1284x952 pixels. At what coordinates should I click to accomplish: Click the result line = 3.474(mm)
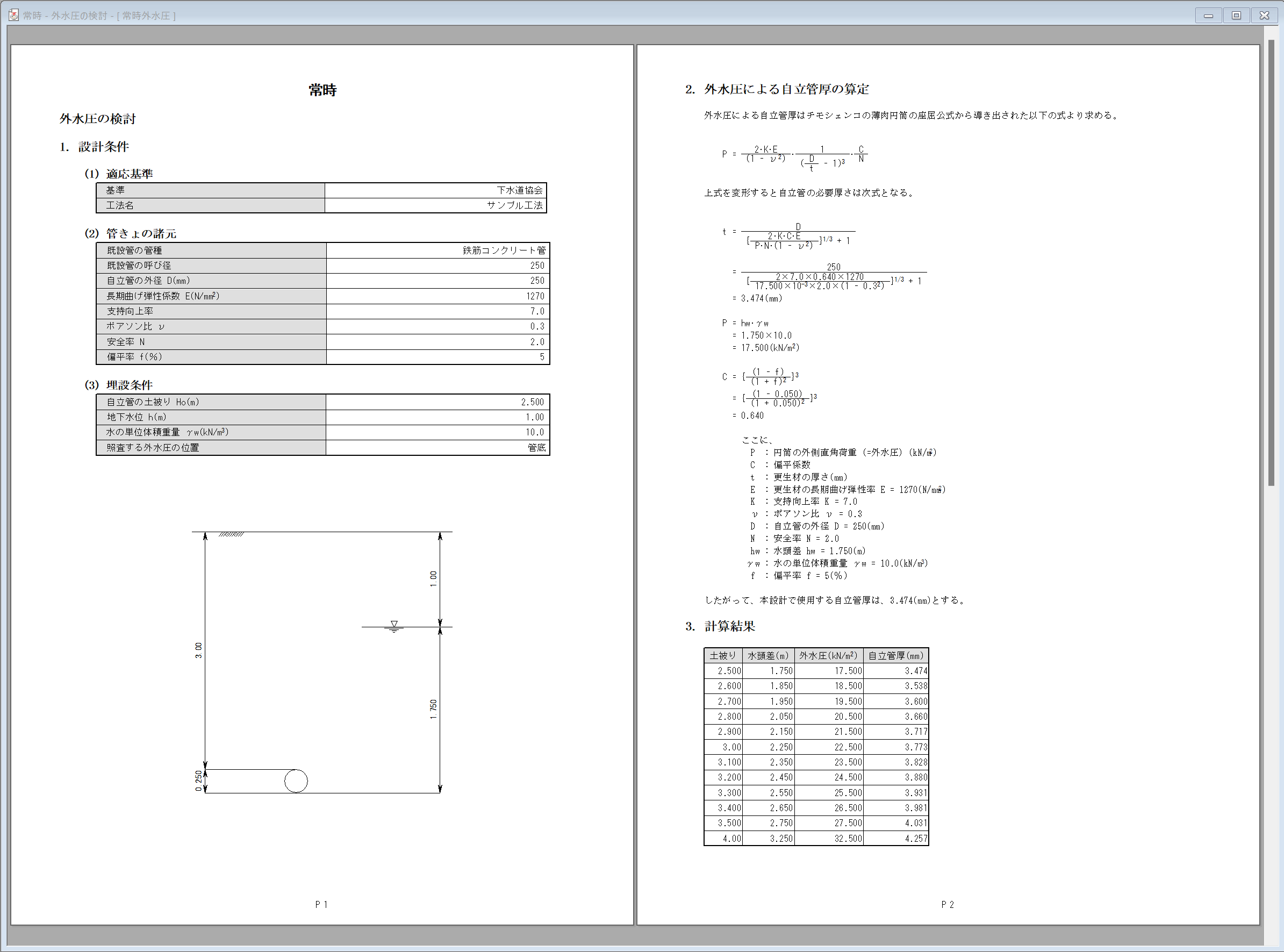757,298
